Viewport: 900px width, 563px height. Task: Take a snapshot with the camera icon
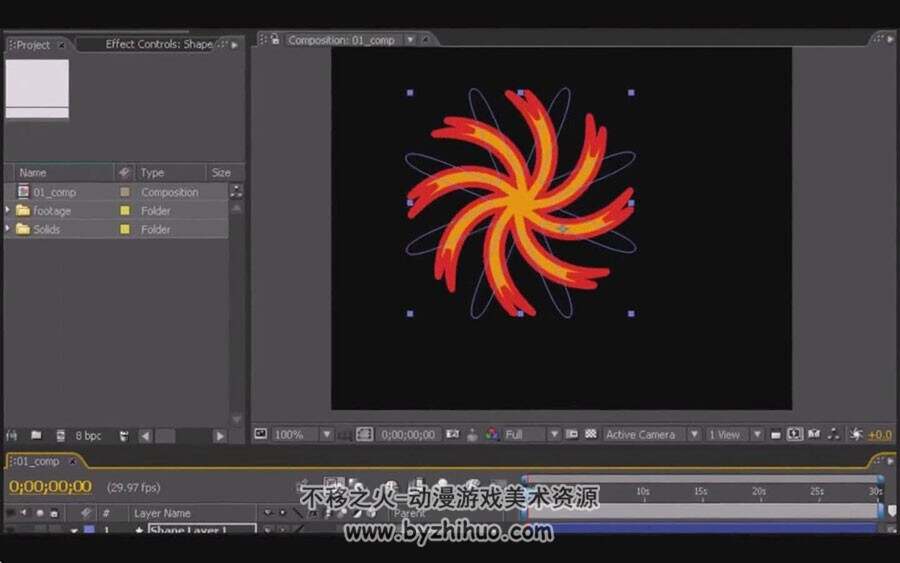[453, 434]
